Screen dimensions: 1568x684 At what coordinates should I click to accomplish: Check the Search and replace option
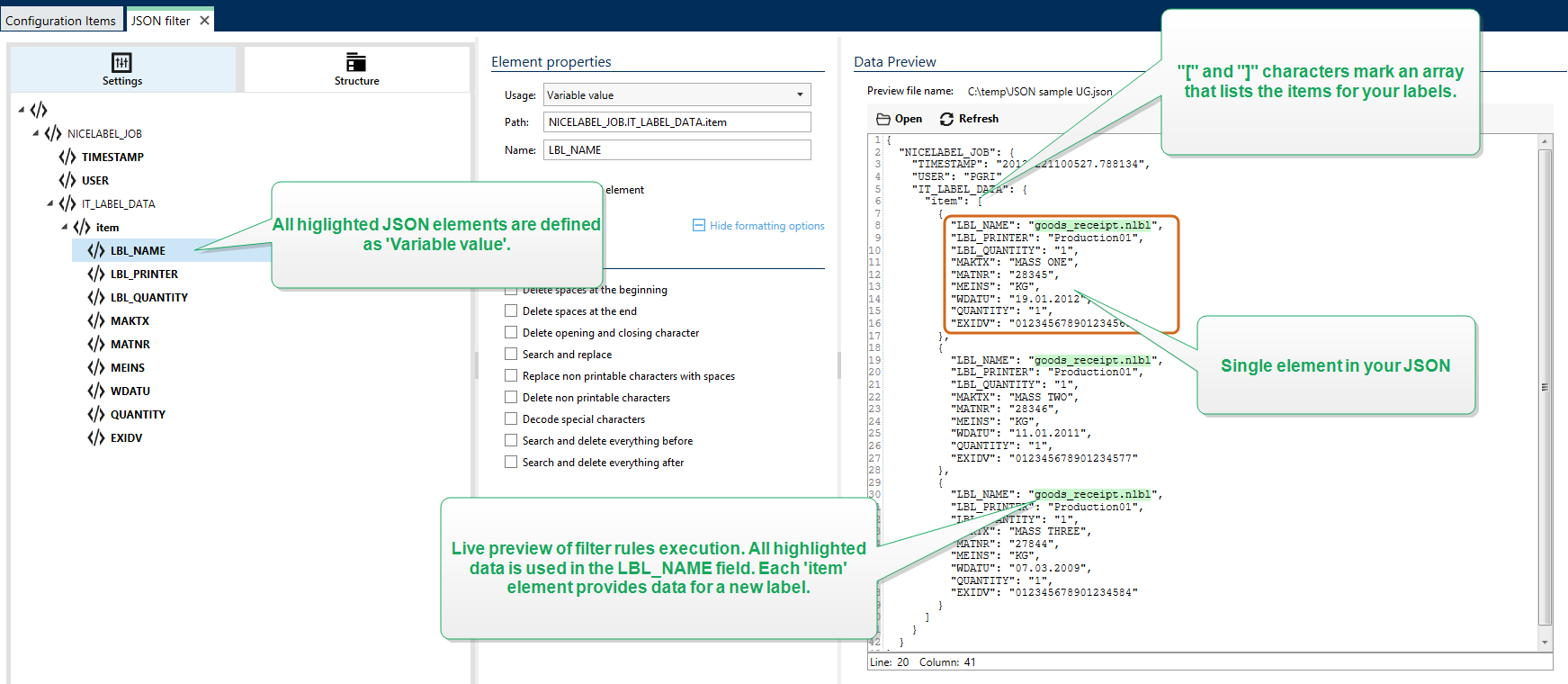click(511, 354)
